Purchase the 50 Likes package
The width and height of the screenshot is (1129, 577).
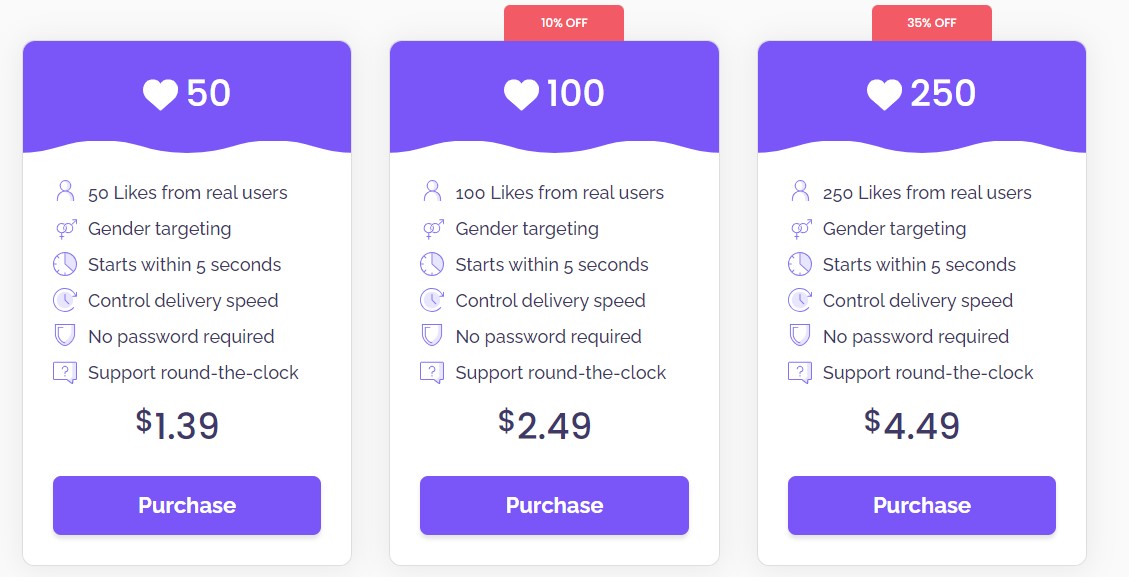[187, 505]
